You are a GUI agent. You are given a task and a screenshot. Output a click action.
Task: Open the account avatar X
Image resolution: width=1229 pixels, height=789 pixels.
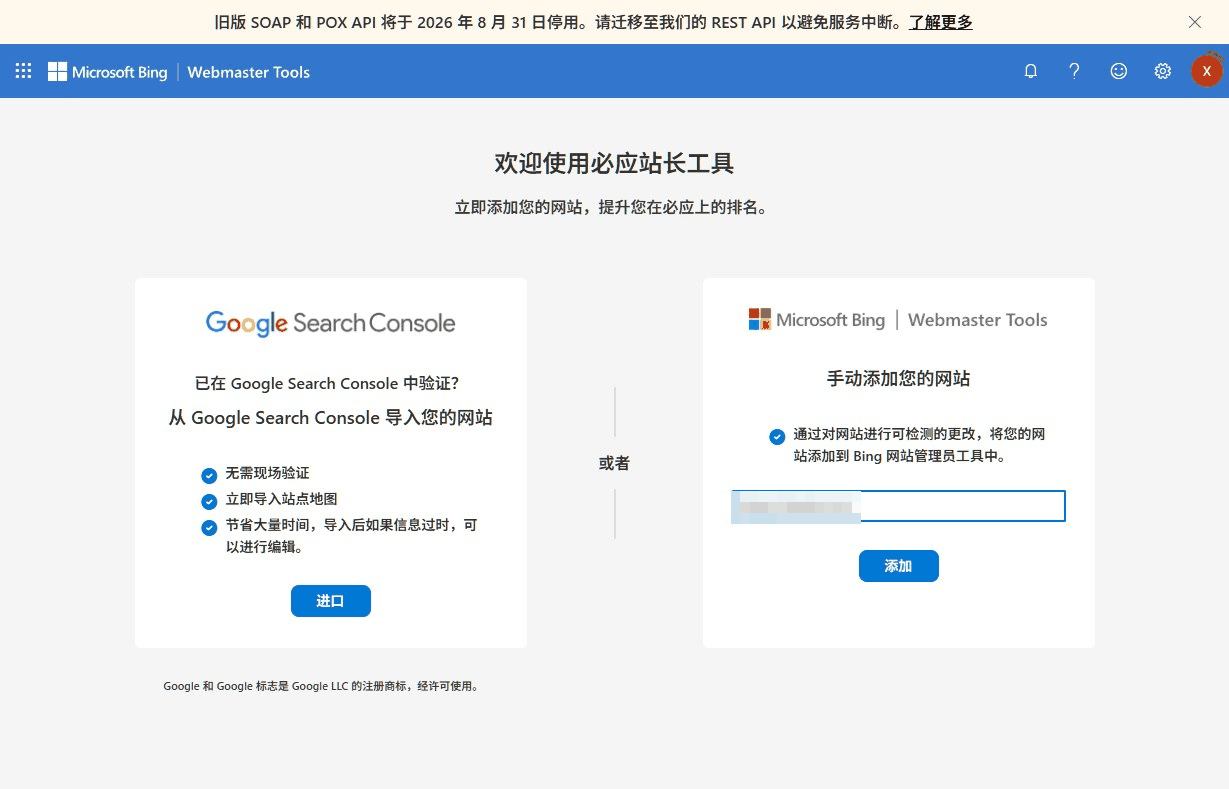click(1207, 71)
